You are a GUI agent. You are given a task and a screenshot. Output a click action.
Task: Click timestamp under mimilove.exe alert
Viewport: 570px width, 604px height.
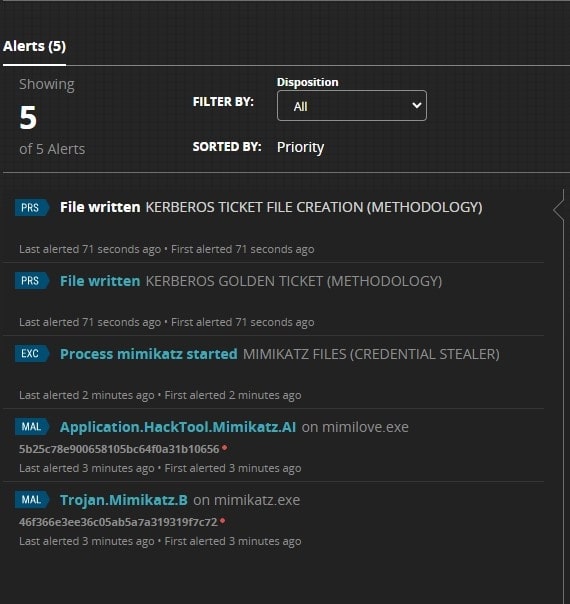pos(160,468)
